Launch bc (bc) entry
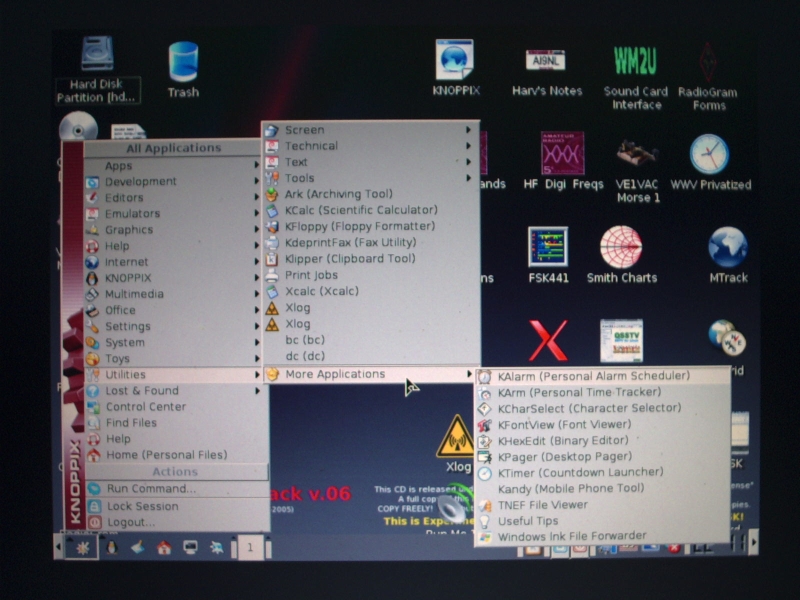Image resolution: width=800 pixels, height=600 pixels. click(369, 340)
